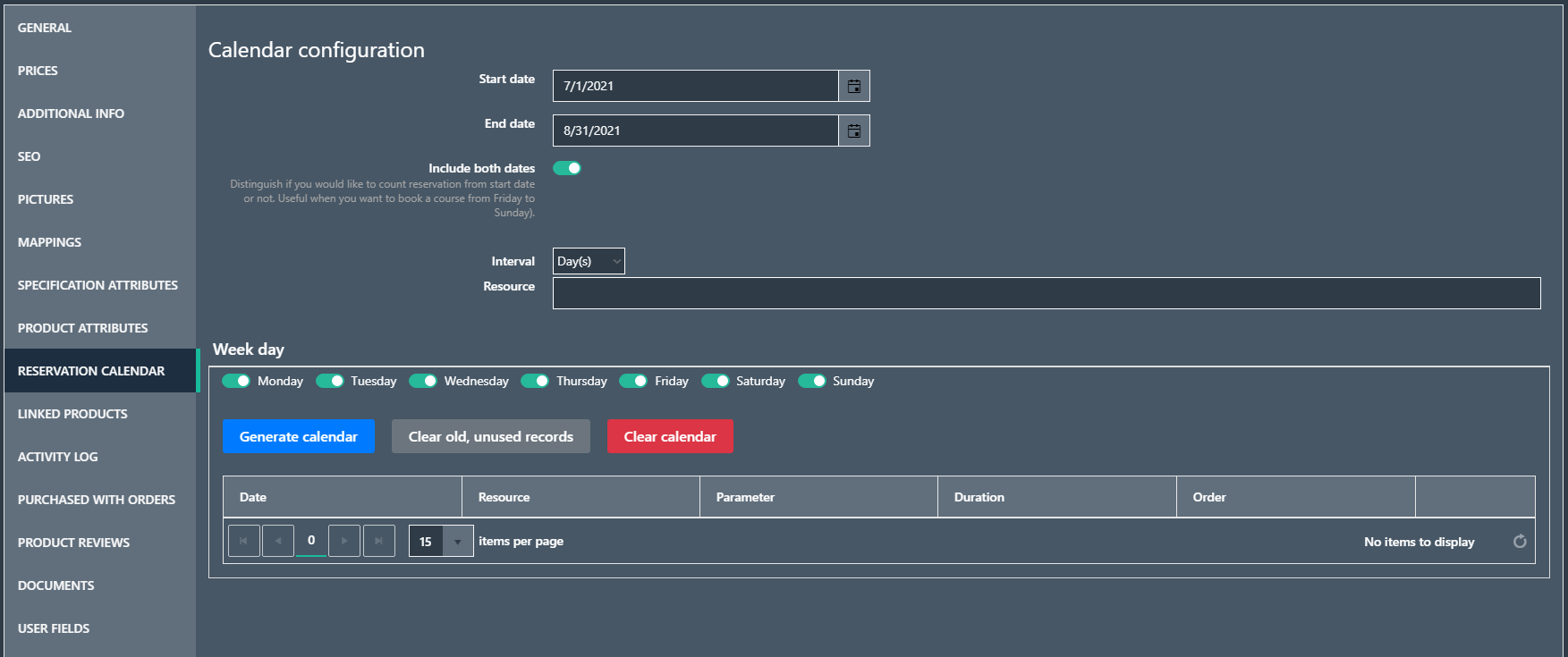Image resolution: width=1568 pixels, height=657 pixels.
Task: Go to first page of grid
Action: click(x=243, y=541)
